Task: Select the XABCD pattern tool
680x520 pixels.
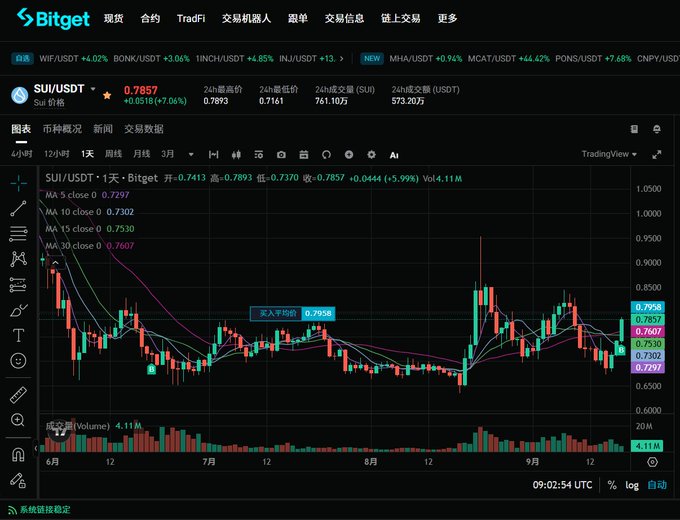Action: 18,259
